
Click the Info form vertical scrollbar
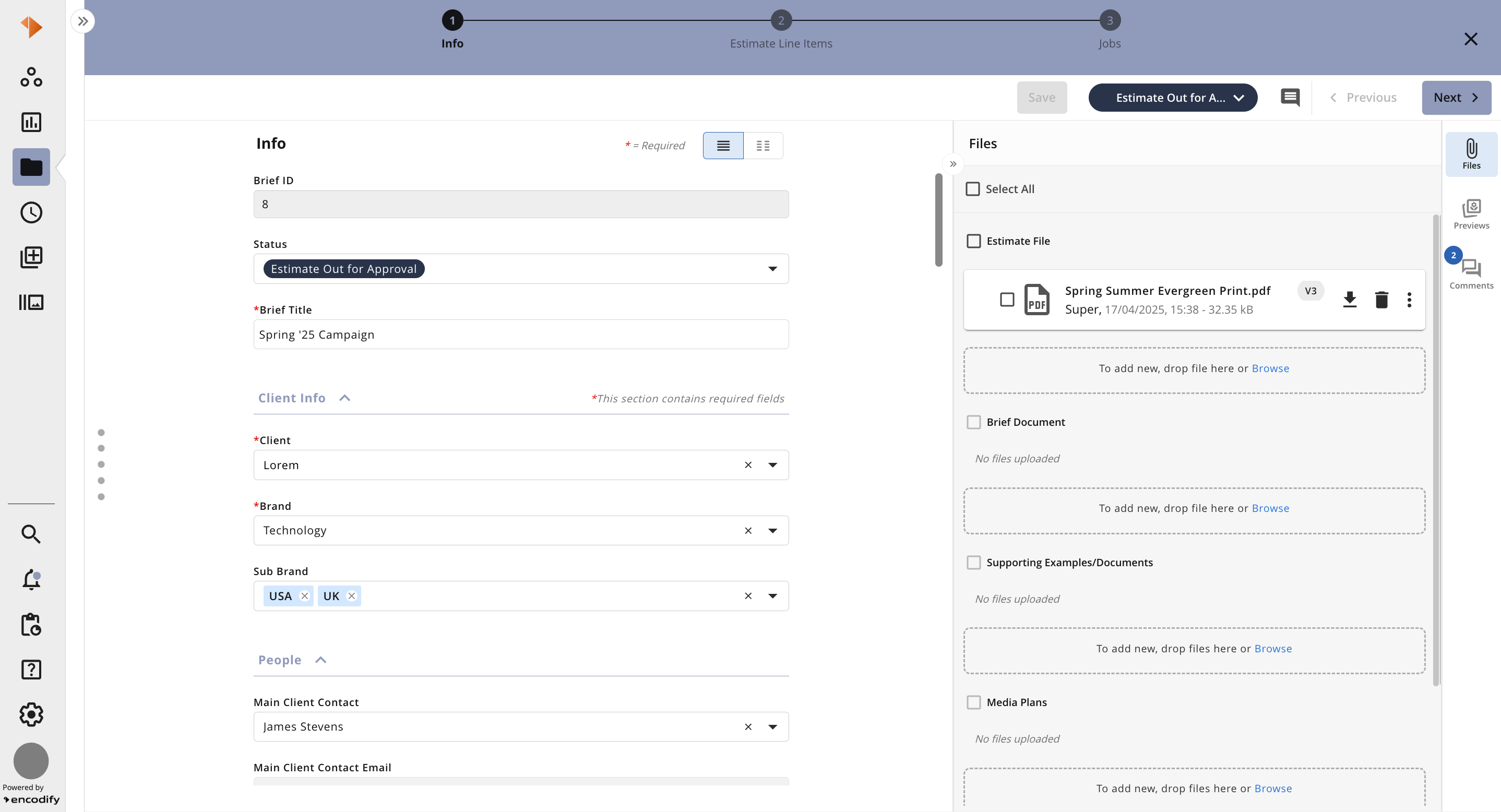tap(938, 220)
